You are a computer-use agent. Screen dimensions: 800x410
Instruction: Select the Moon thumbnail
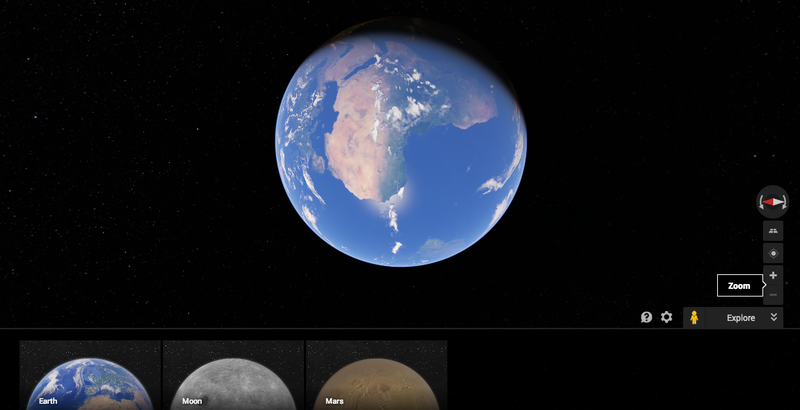coord(233,375)
